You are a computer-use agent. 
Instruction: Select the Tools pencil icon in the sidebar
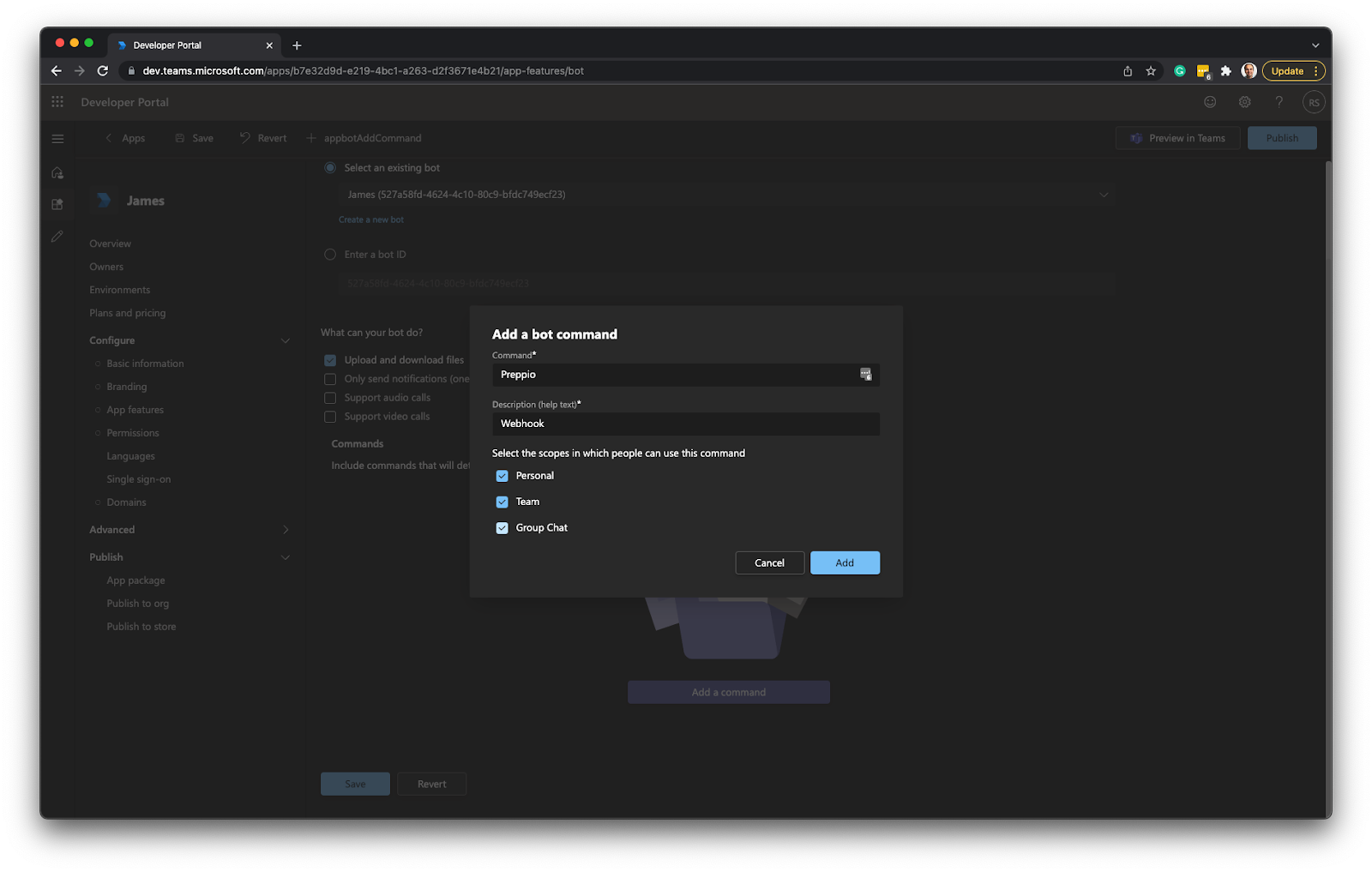click(x=57, y=236)
